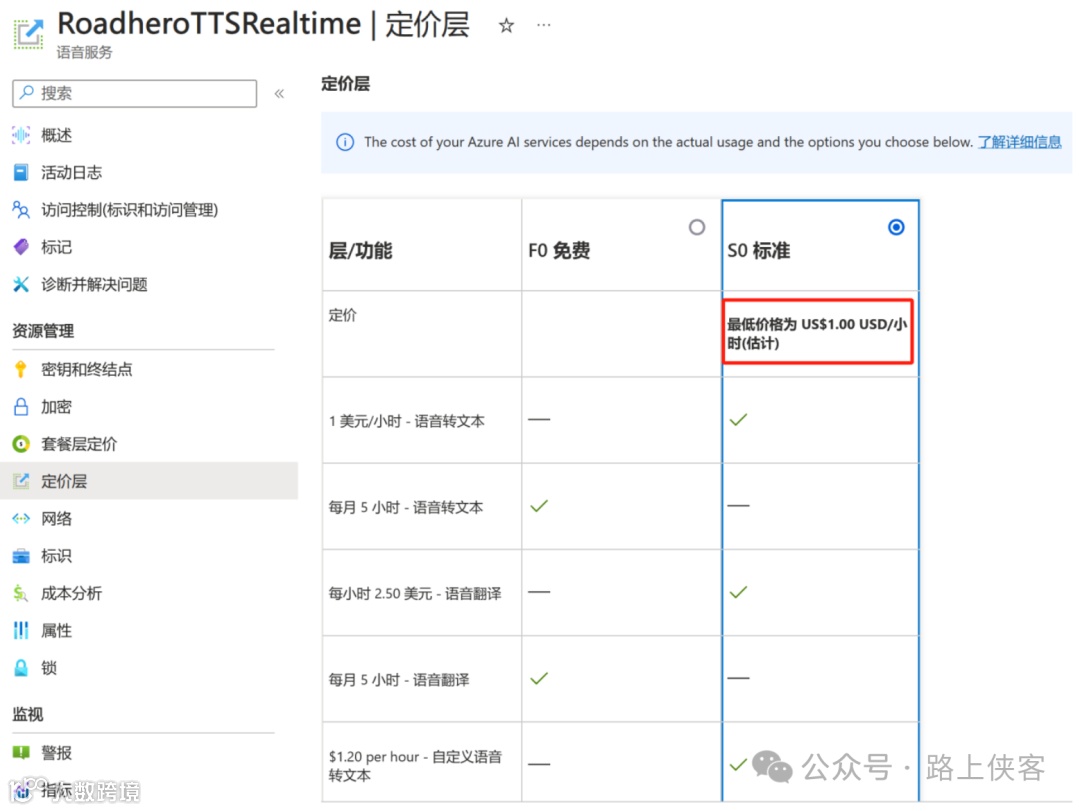
Task: Click the $1.20 per hour 自定义语音转文本 label
Action: click(x=415, y=766)
